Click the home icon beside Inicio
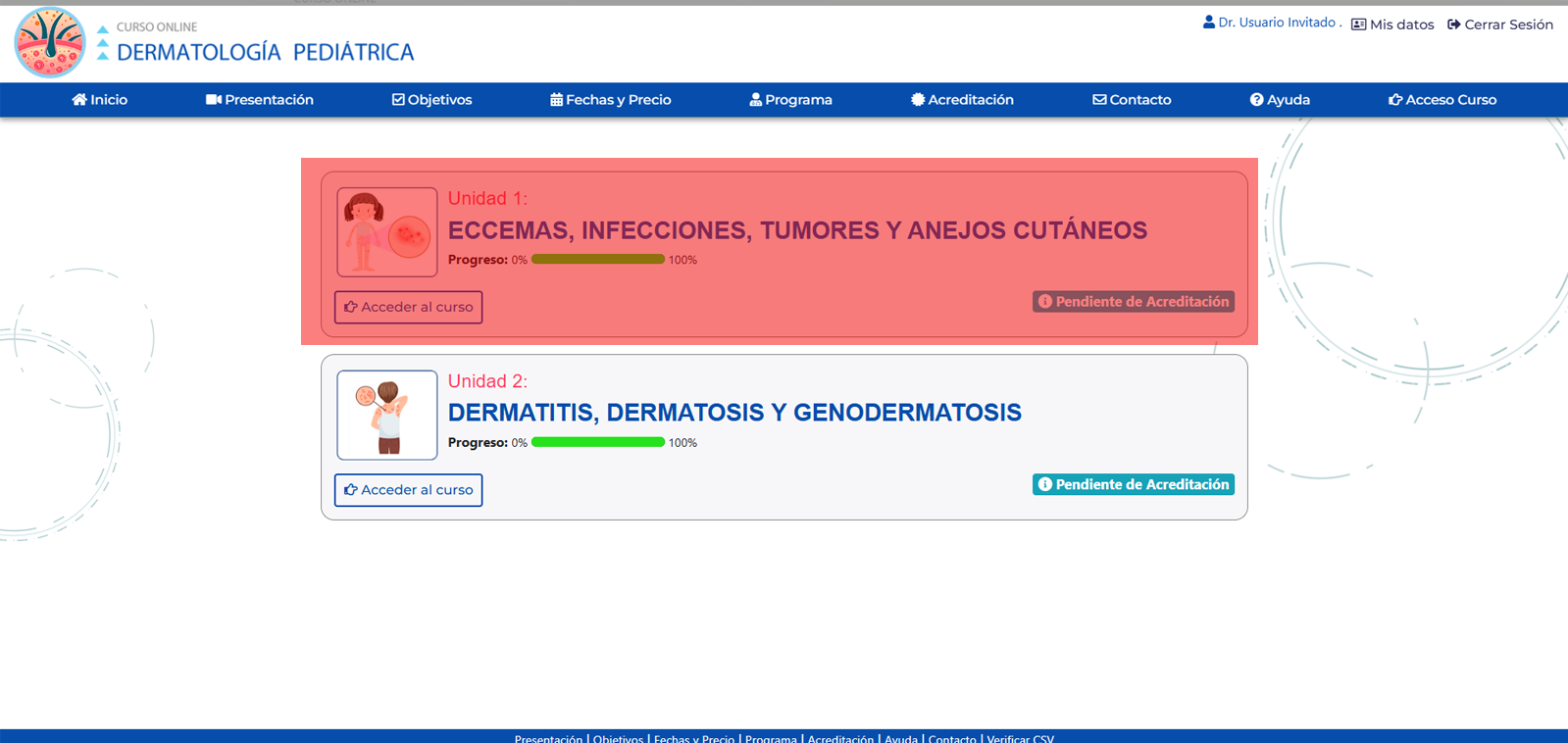 click(79, 100)
